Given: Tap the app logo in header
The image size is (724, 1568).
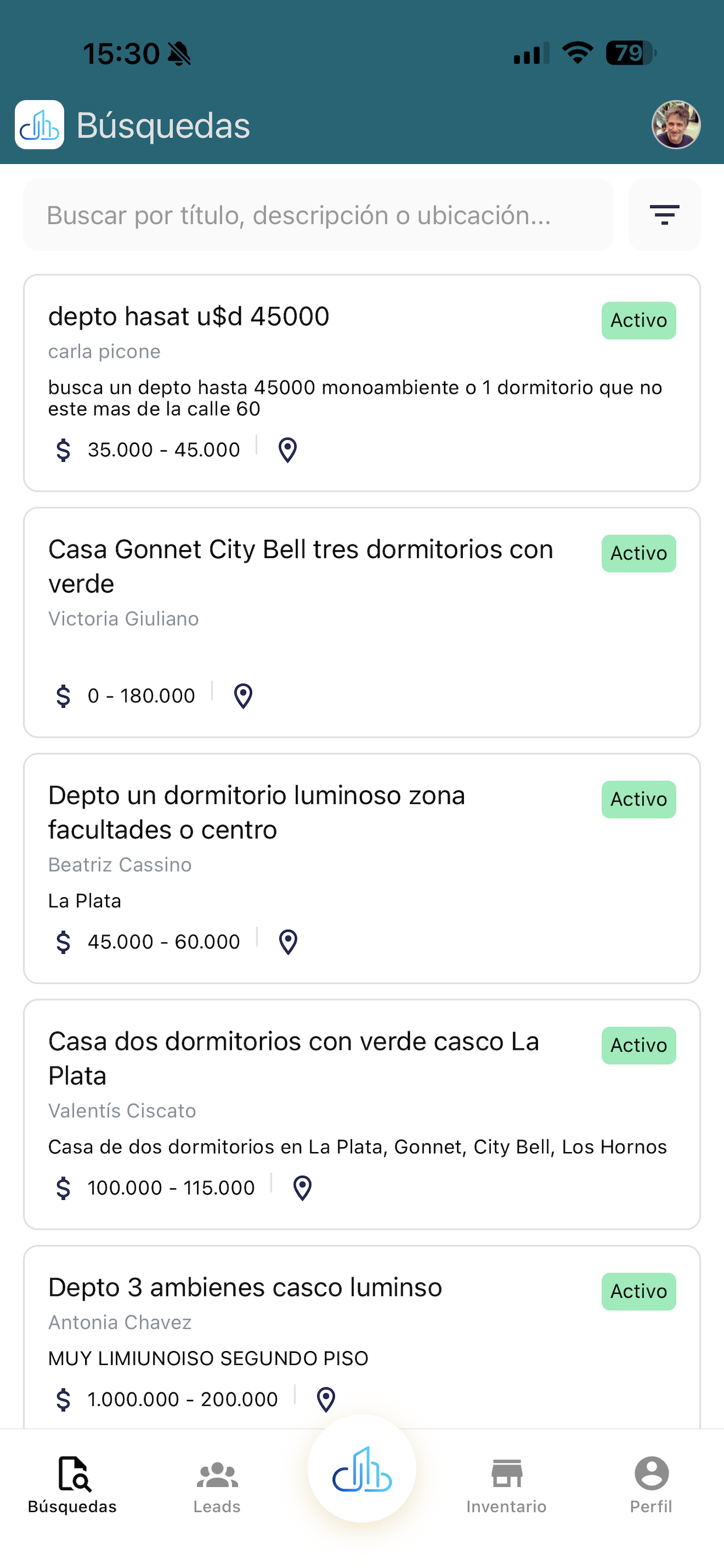Looking at the screenshot, I should pos(40,125).
